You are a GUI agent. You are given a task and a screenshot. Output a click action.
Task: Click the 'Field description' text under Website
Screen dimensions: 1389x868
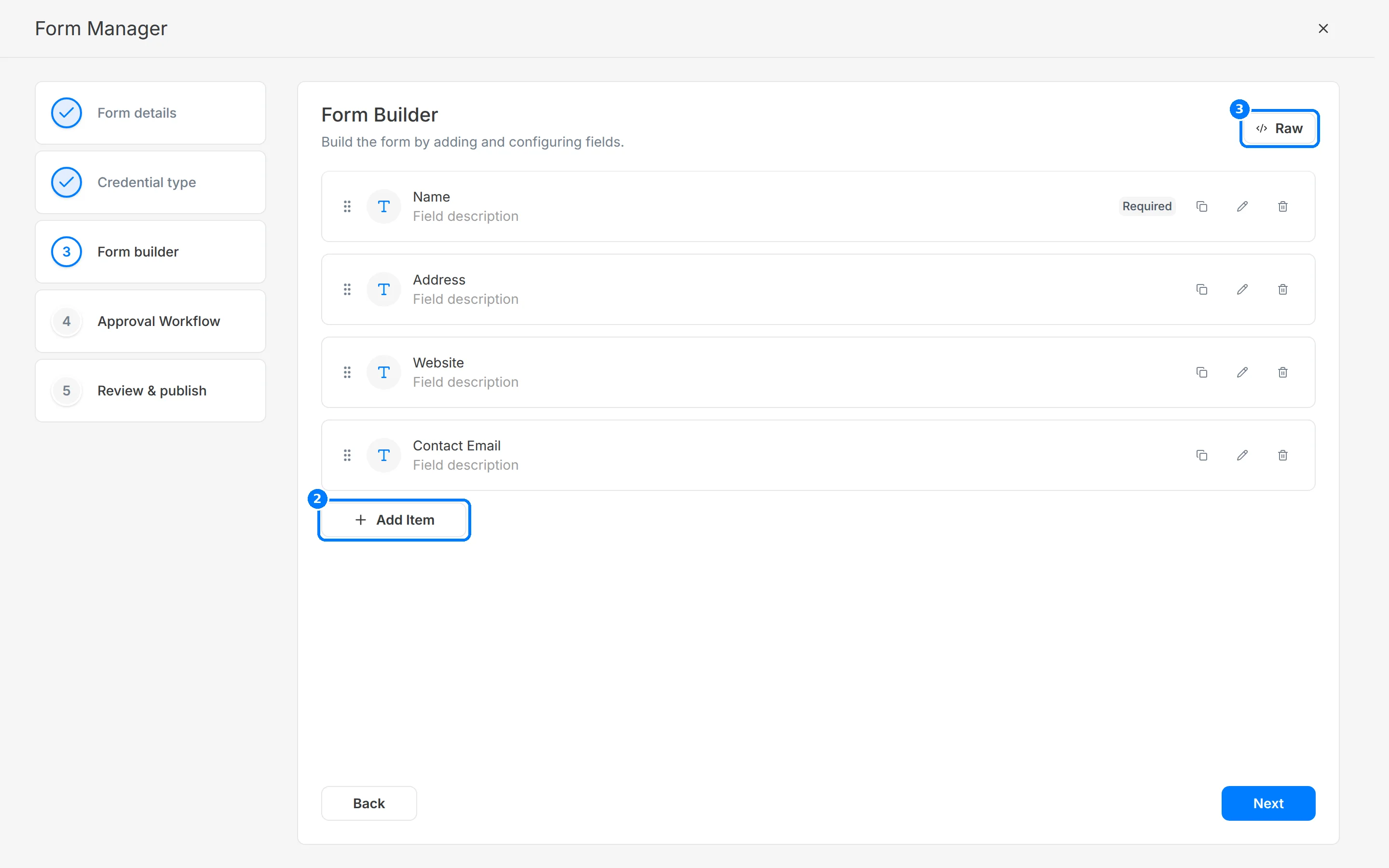coord(465,382)
